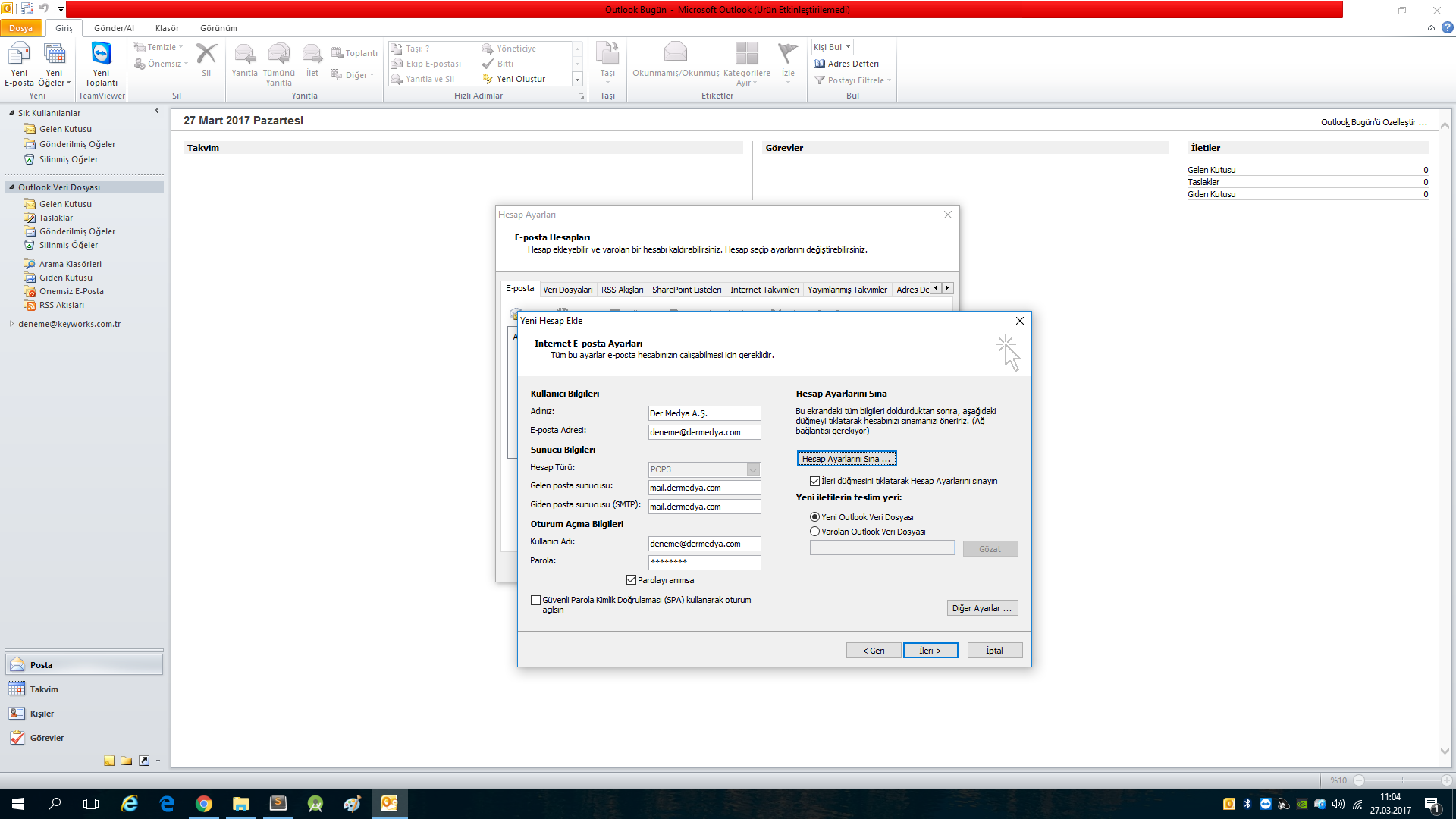The width and height of the screenshot is (1456, 819).
Task: Open Outlook Bugün'ü Özelleştir link
Action: coord(1373,122)
